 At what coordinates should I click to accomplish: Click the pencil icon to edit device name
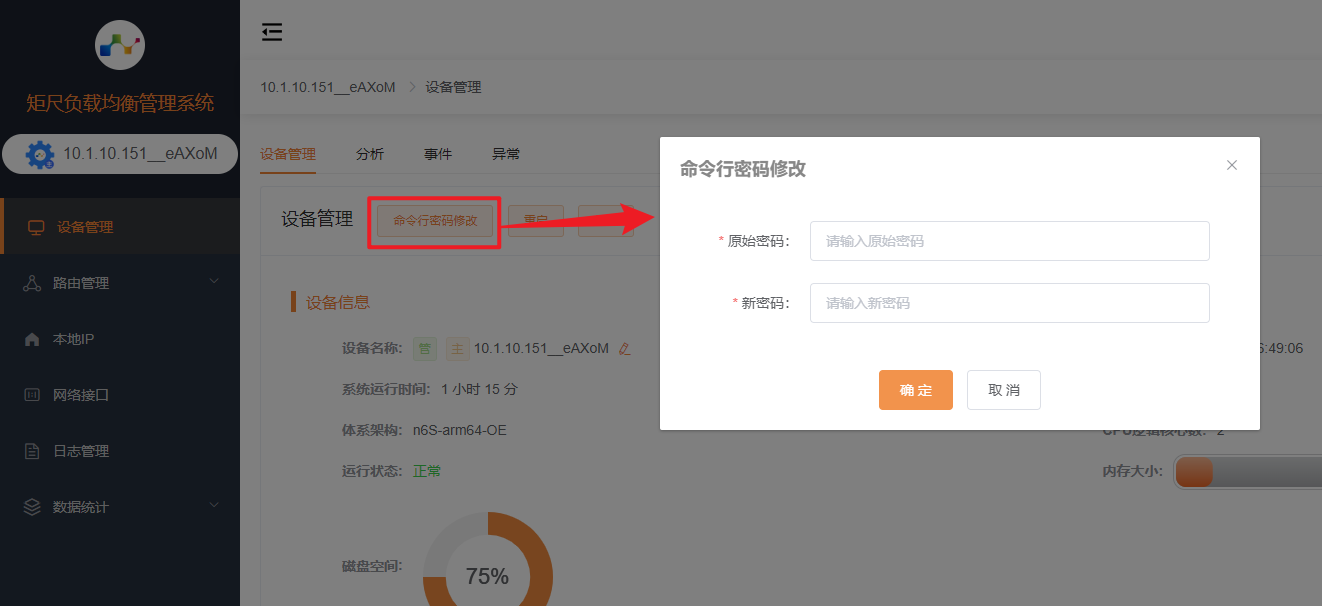624,349
